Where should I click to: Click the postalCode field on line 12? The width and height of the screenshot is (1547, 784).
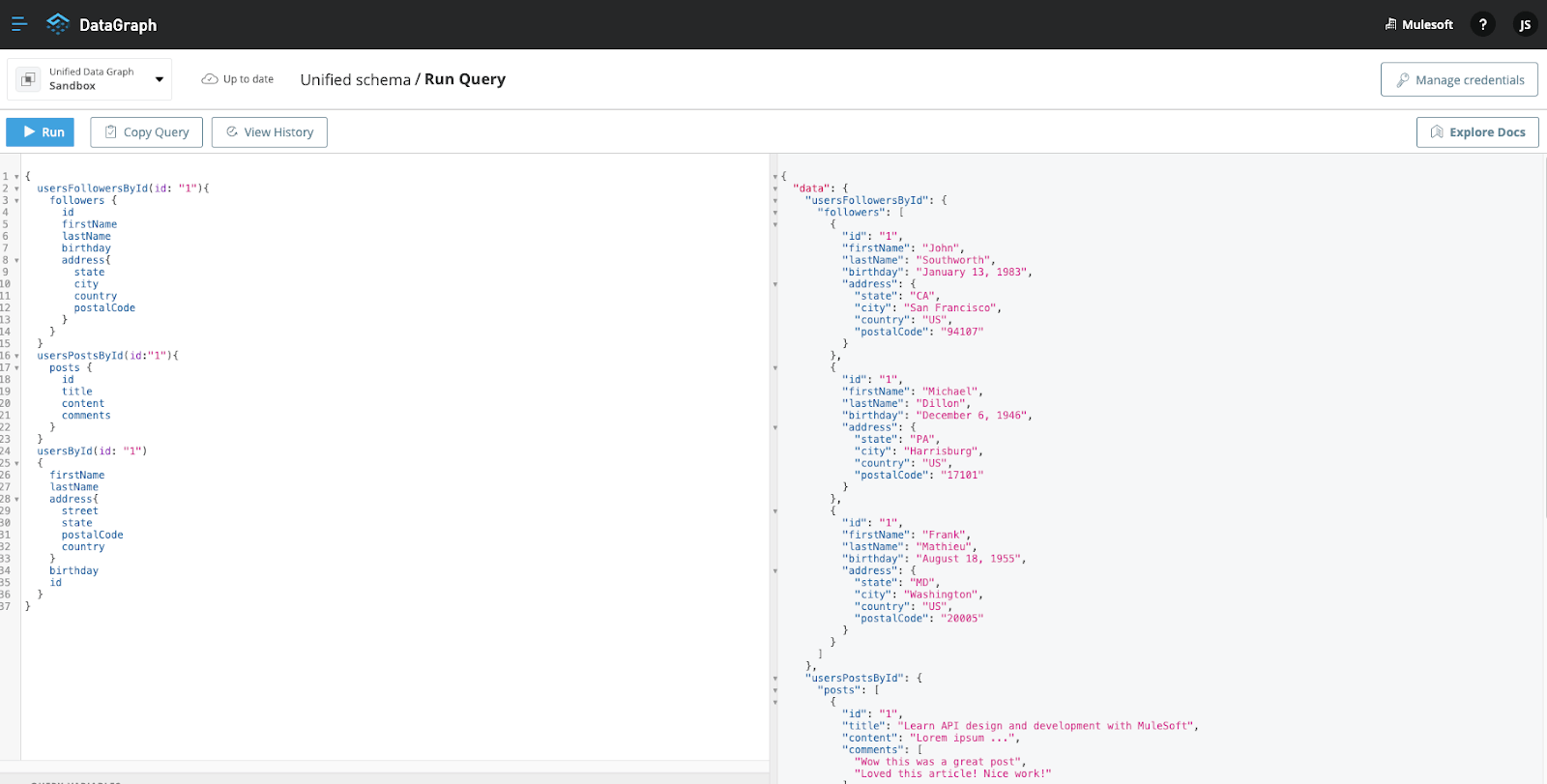tap(104, 308)
